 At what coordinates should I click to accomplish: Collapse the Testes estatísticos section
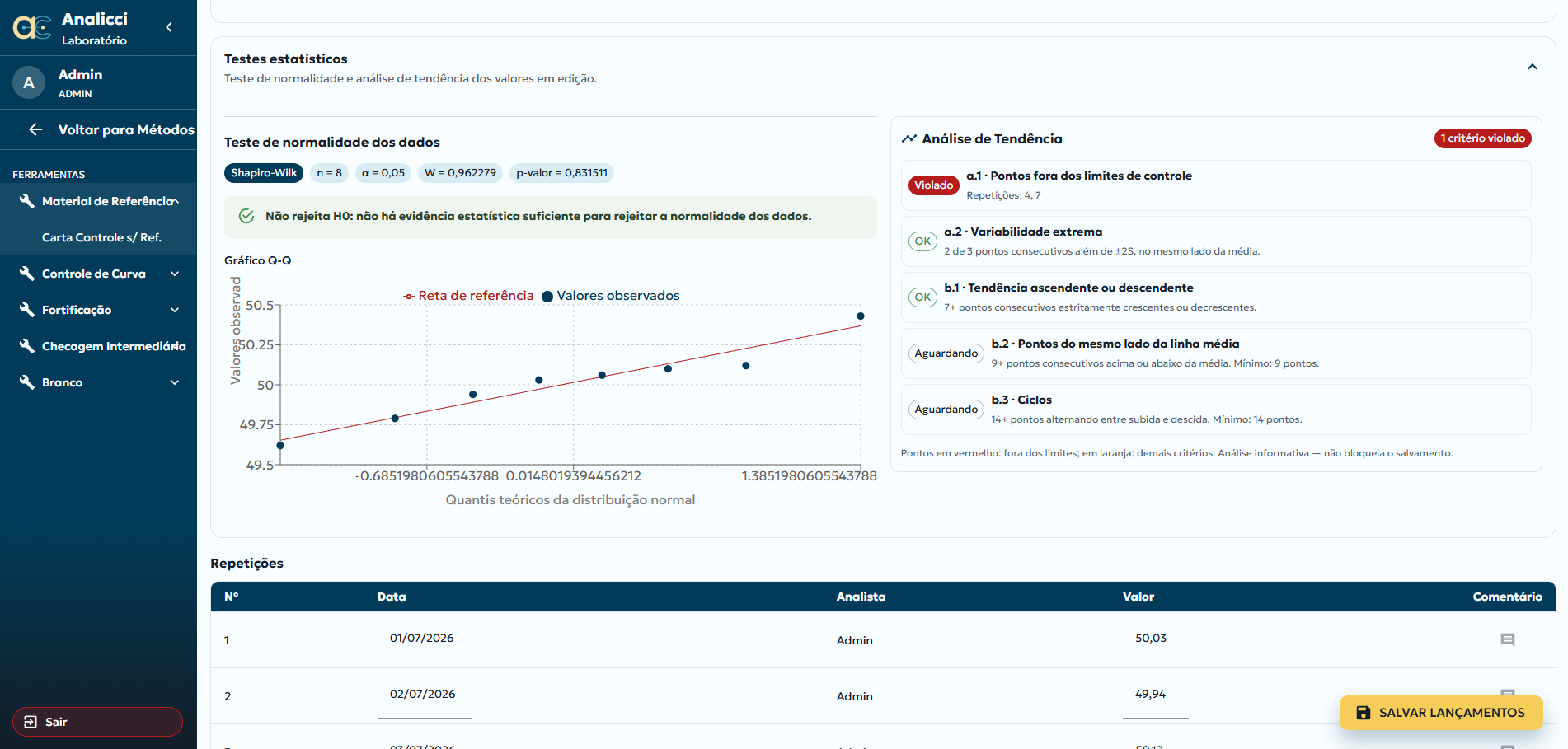[x=1533, y=67]
